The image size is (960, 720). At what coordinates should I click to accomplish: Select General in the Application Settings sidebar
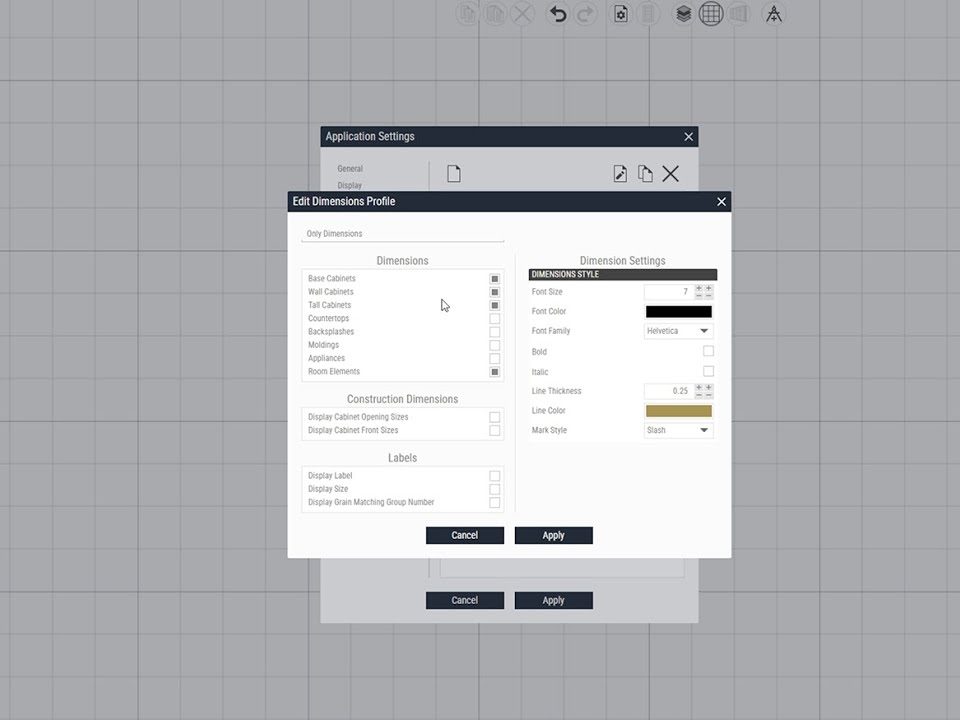(350, 169)
